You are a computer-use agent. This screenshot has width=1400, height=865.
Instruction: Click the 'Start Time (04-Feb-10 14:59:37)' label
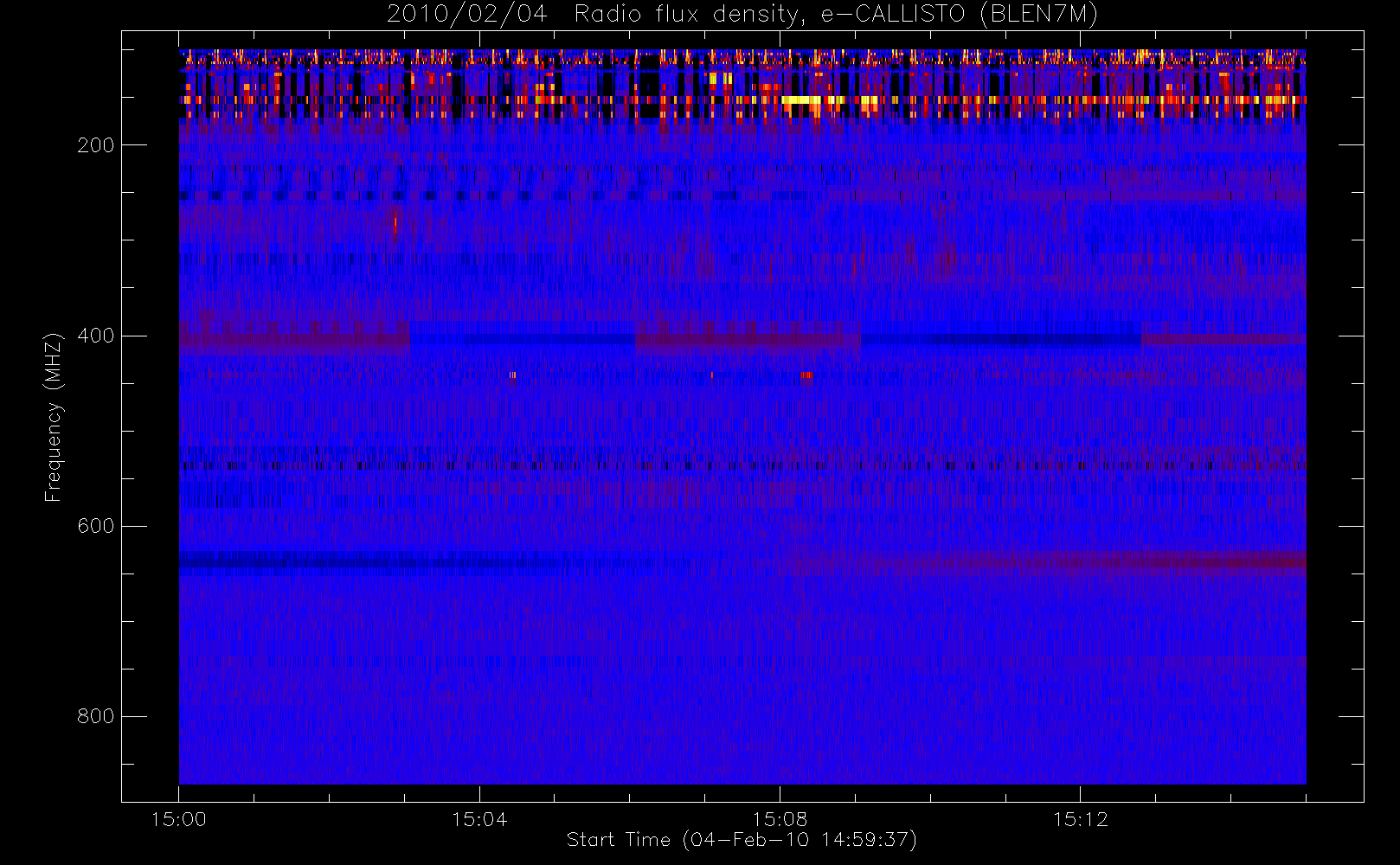[742, 840]
